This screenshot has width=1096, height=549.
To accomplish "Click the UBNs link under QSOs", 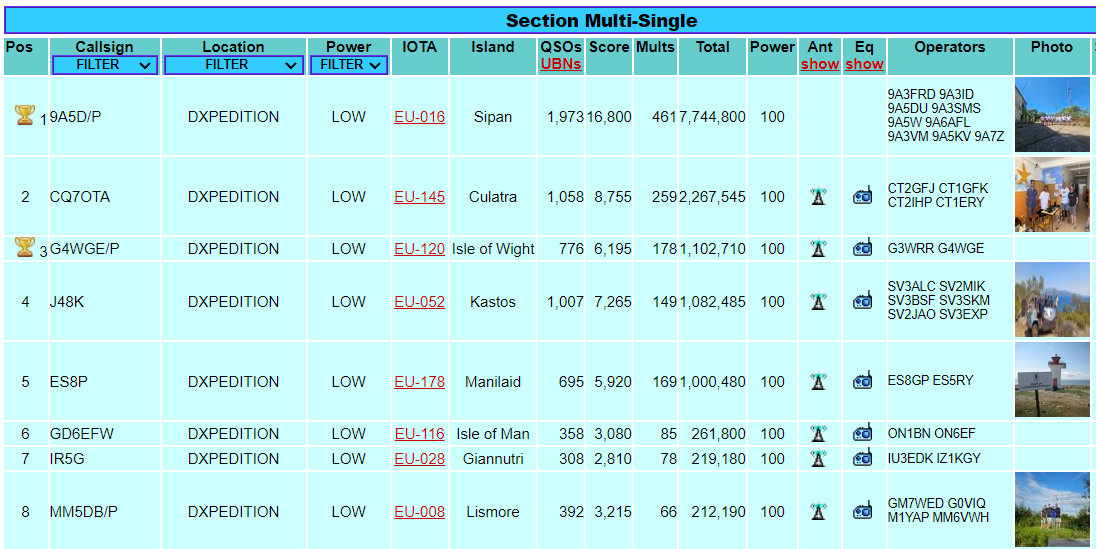I will pos(561,64).
